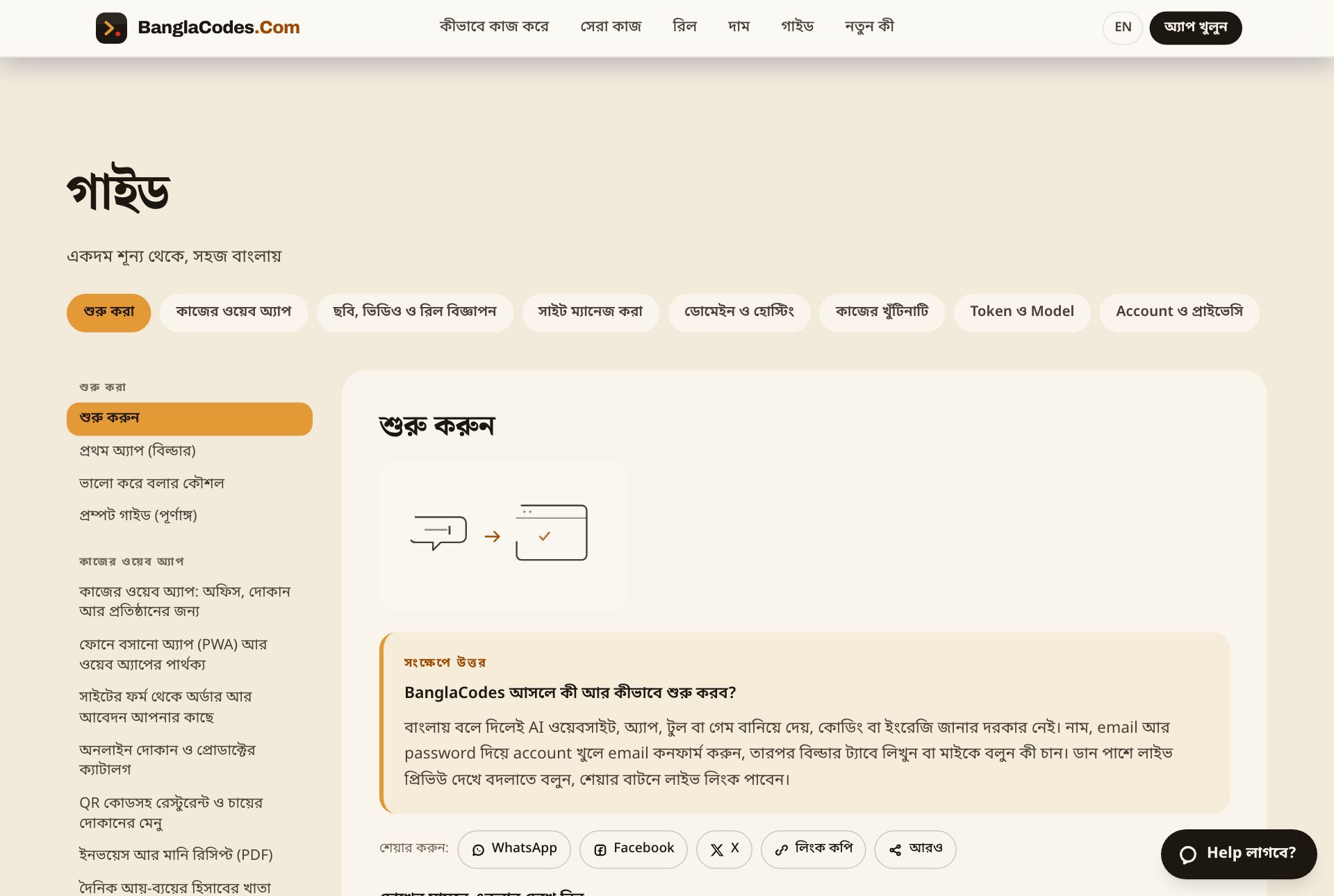
Task: Share via the WhatsApp button
Action: 514,849
